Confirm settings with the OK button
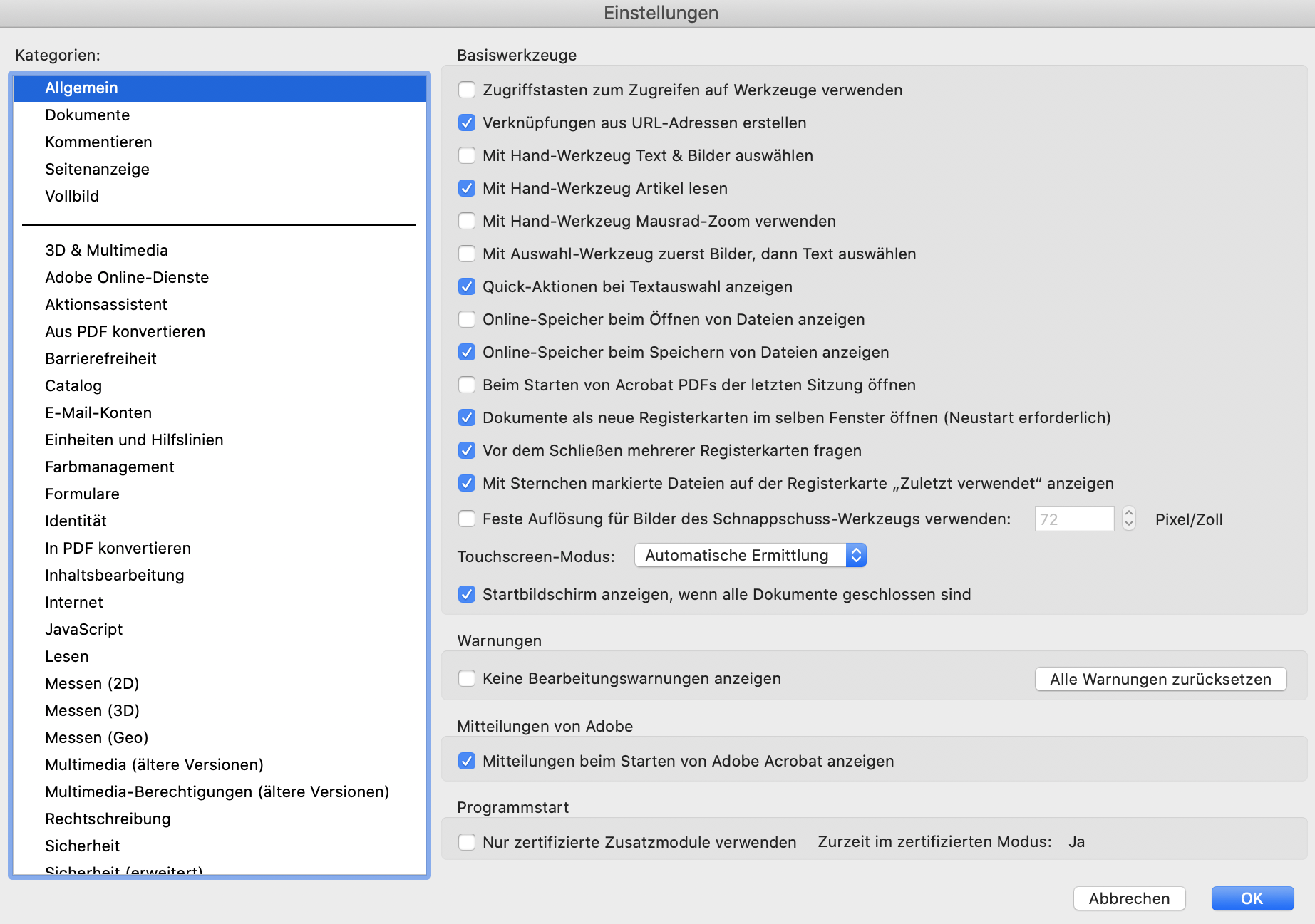Image resolution: width=1315 pixels, height=924 pixels. pos(1252,898)
